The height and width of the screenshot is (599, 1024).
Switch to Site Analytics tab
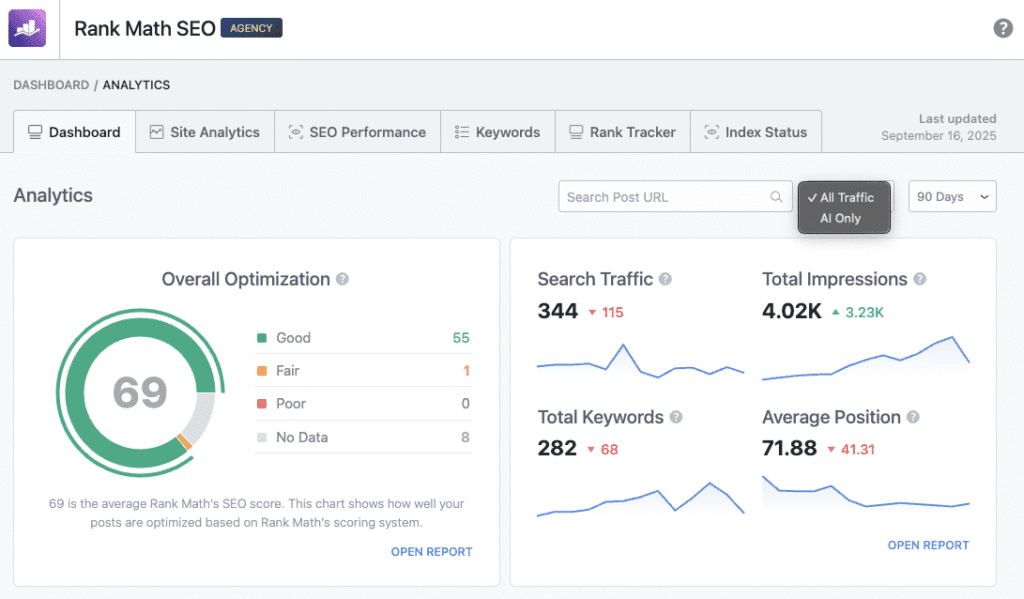204,132
